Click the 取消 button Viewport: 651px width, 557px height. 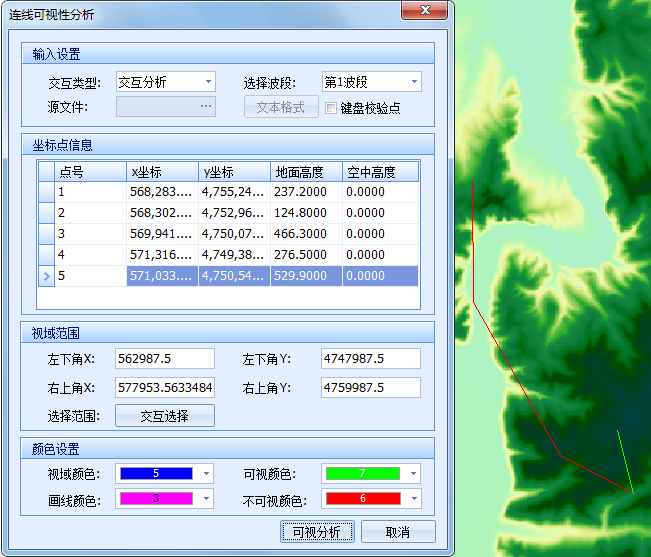(x=398, y=531)
